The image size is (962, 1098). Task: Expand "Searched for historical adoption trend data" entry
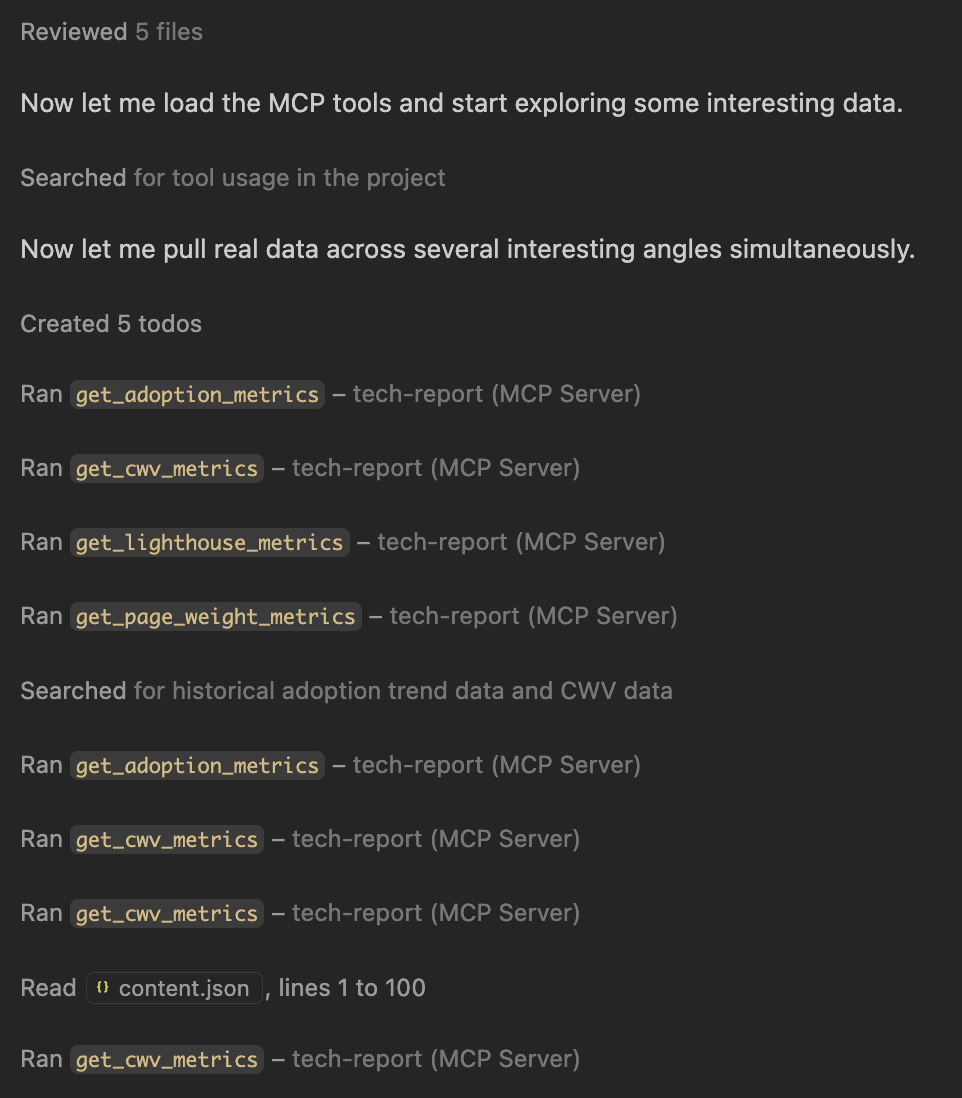pos(346,691)
